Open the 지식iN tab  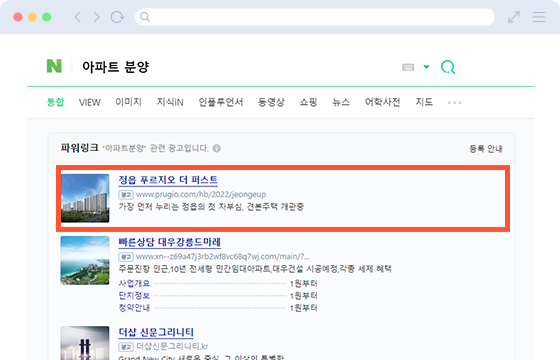click(x=170, y=102)
